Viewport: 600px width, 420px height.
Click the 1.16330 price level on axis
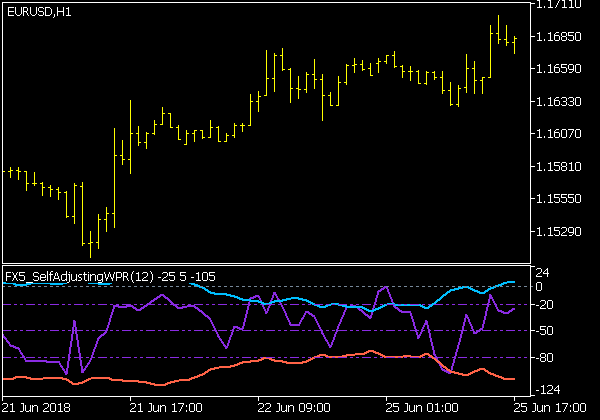tap(561, 102)
